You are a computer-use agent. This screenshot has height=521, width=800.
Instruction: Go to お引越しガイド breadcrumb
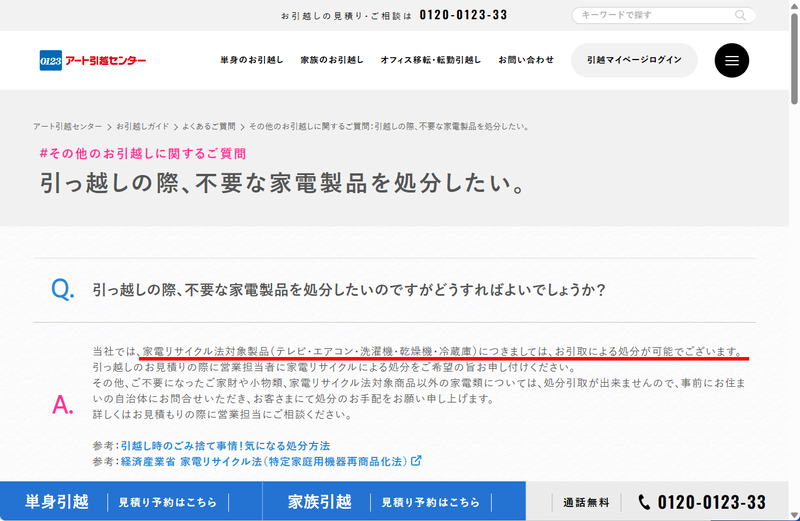(142, 126)
